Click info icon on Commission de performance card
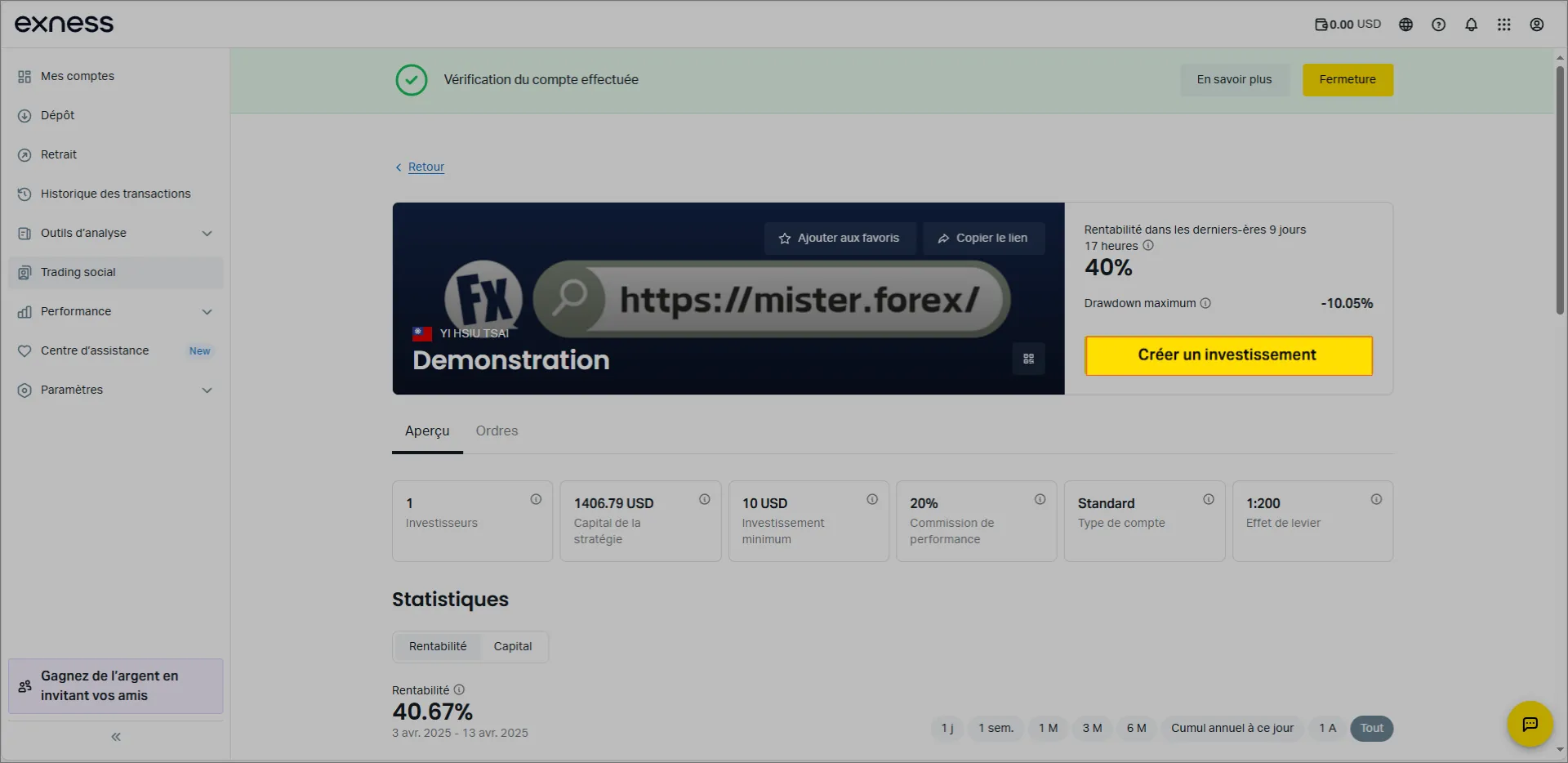 [1040, 499]
